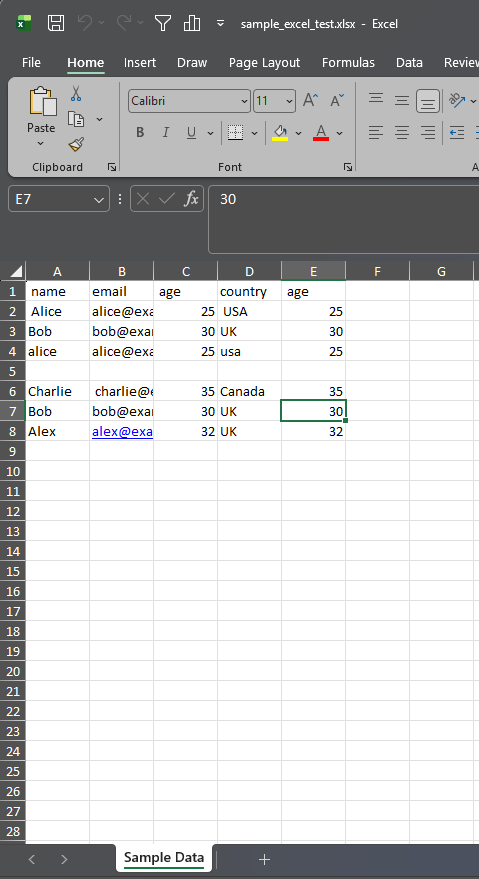
Task: Select row 5 header
Action: 12,371
